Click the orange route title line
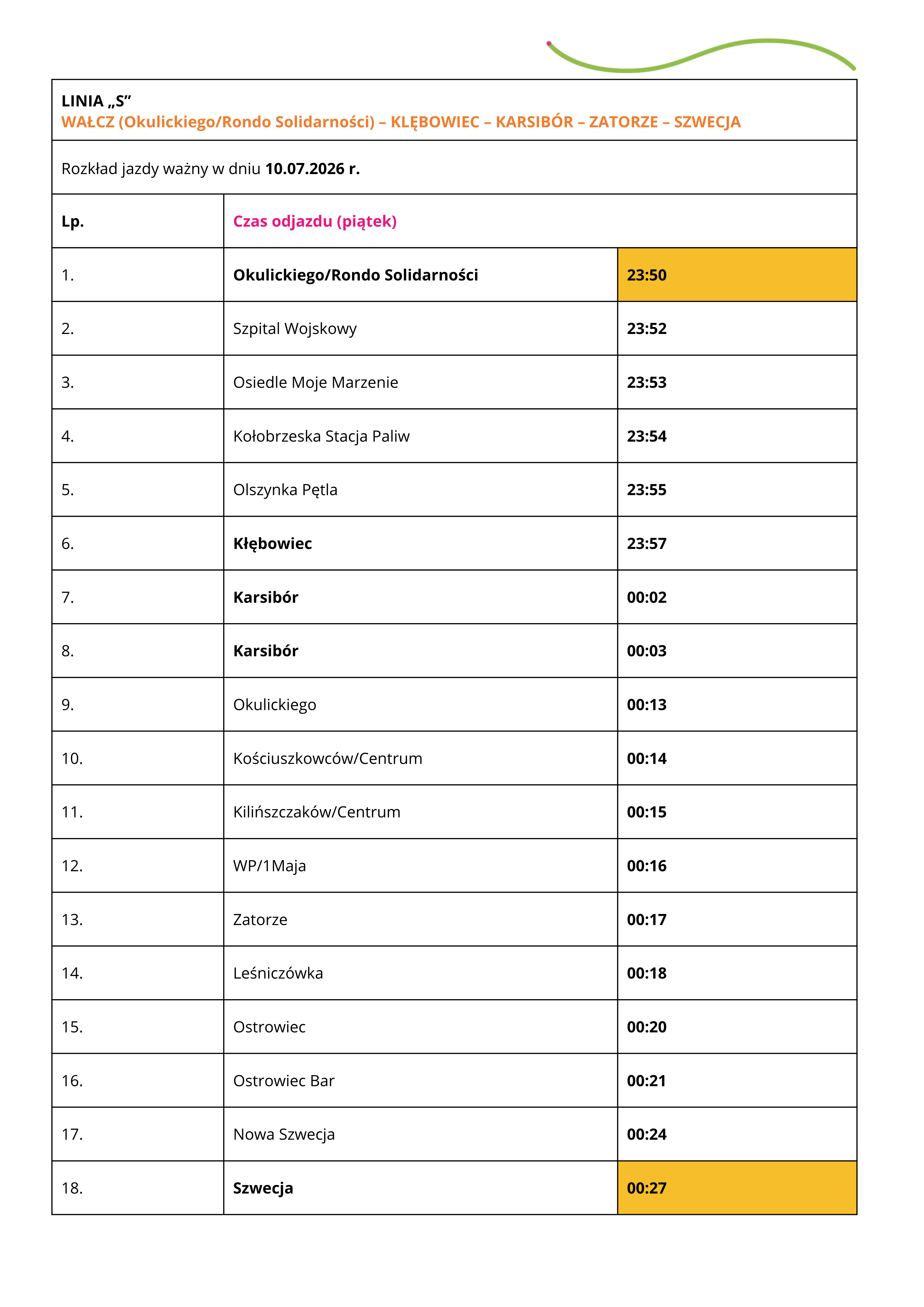The image size is (924, 1307). pyautogui.click(x=401, y=122)
